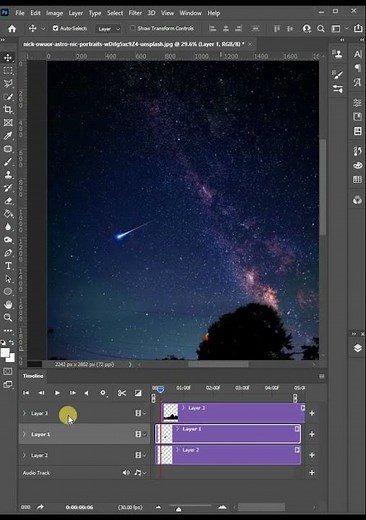Click the foreground color swatch
Image resolution: width=366 pixels, height=520 pixels.
click(5, 353)
